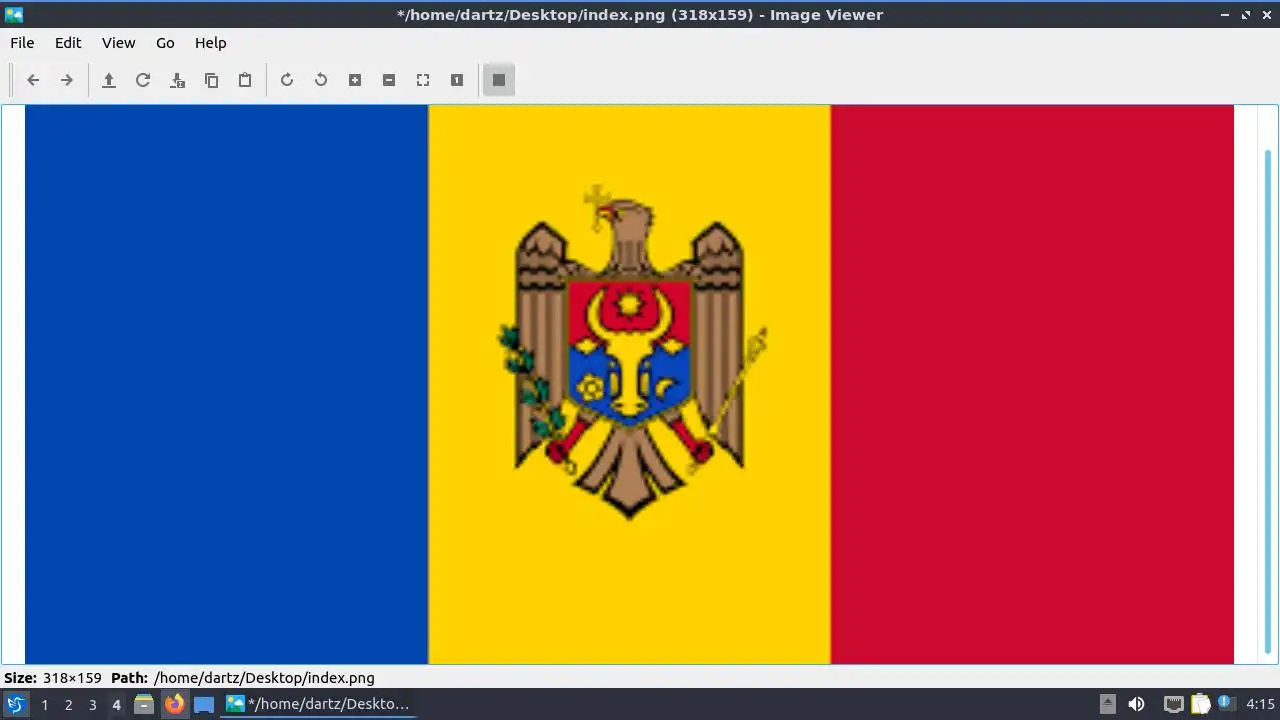The height and width of the screenshot is (720, 1280).
Task: Toggle the highlighted square toolbar button
Action: click(x=499, y=80)
